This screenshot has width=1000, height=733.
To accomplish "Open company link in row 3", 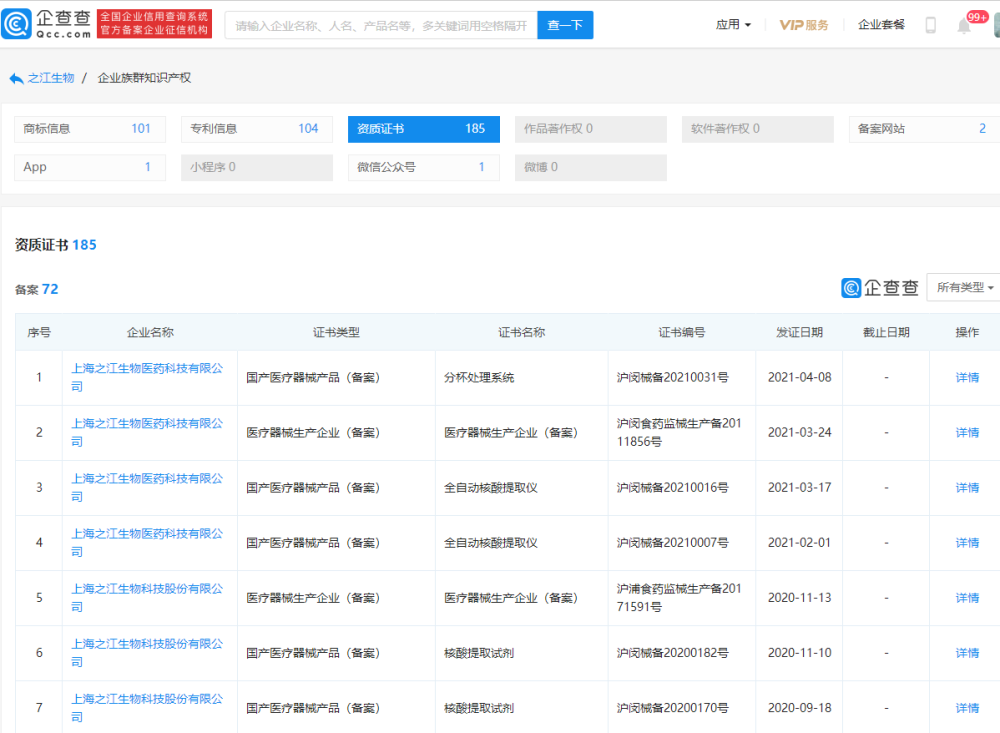I will (147, 487).
